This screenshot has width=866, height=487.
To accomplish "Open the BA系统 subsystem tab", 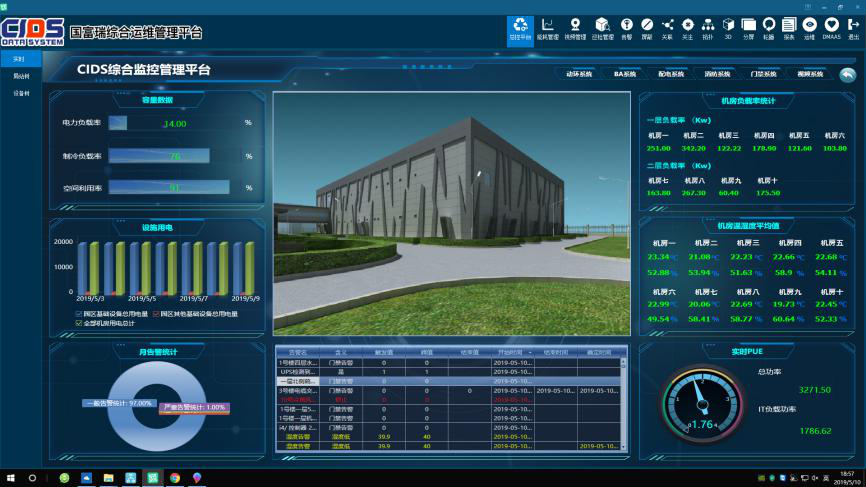I will coord(625,74).
